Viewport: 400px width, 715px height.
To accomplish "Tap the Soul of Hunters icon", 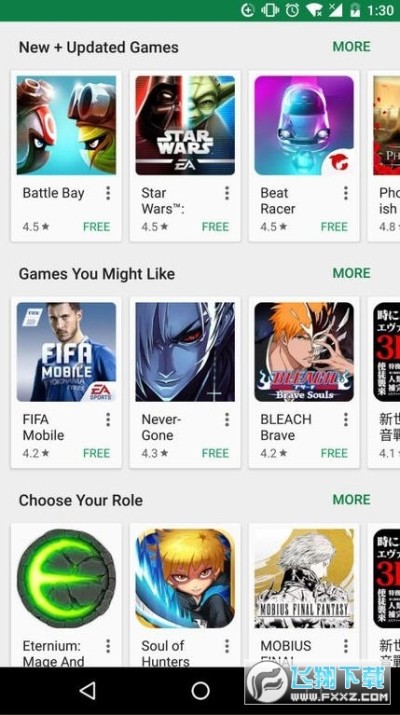I will (x=185, y=578).
